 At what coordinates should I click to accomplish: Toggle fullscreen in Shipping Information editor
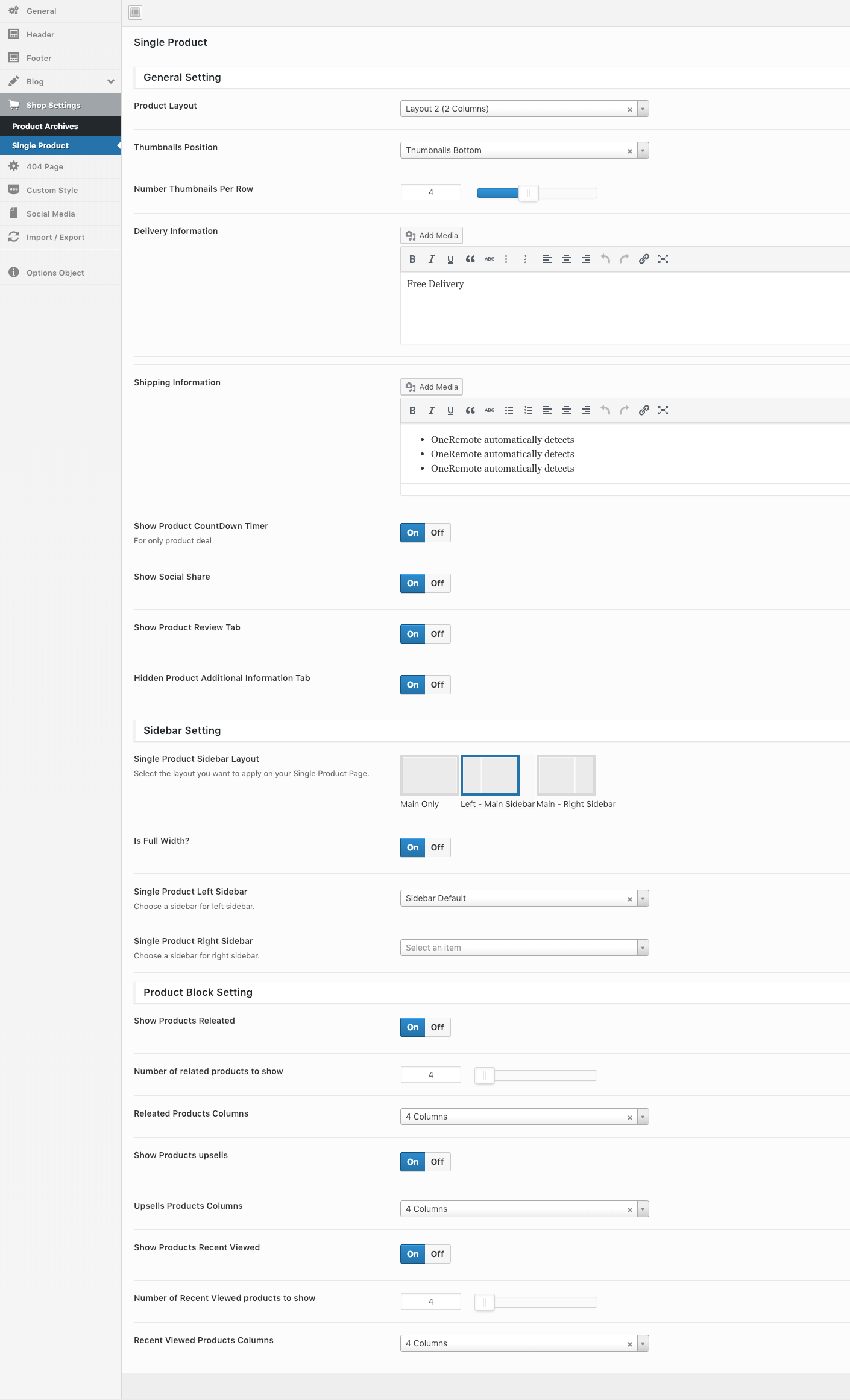click(663, 410)
